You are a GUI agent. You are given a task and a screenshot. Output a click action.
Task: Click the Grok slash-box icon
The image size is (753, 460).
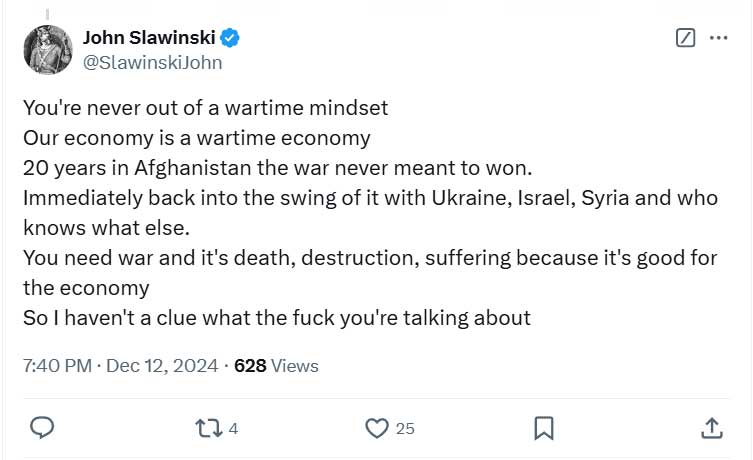[685, 39]
